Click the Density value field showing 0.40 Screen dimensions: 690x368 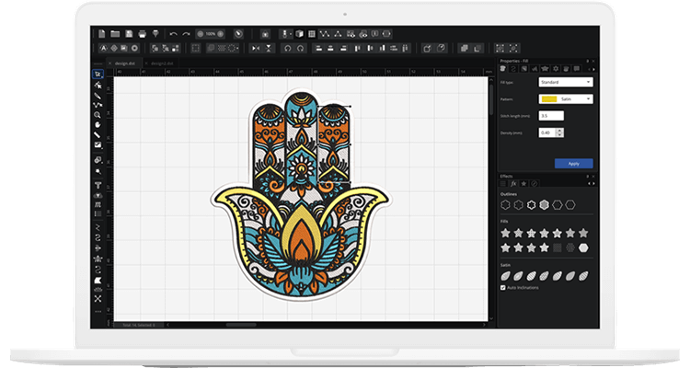pos(547,132)
